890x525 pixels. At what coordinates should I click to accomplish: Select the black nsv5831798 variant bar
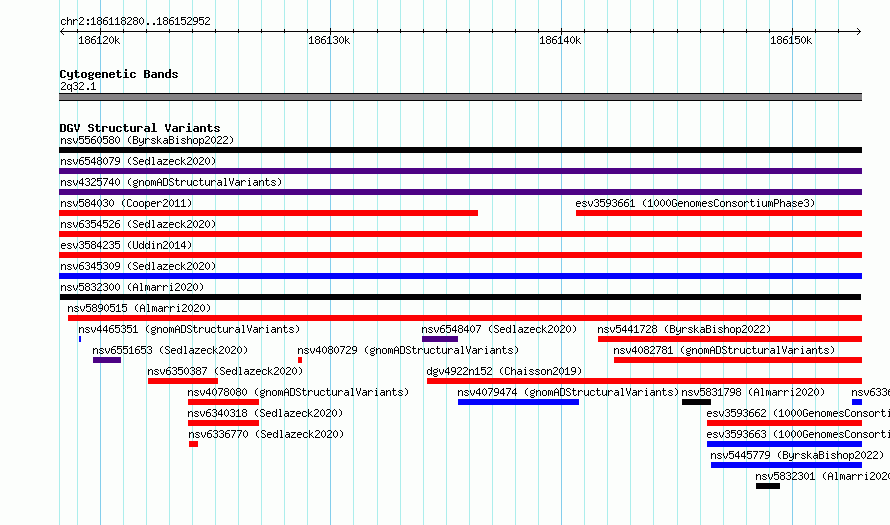[696, 402]
